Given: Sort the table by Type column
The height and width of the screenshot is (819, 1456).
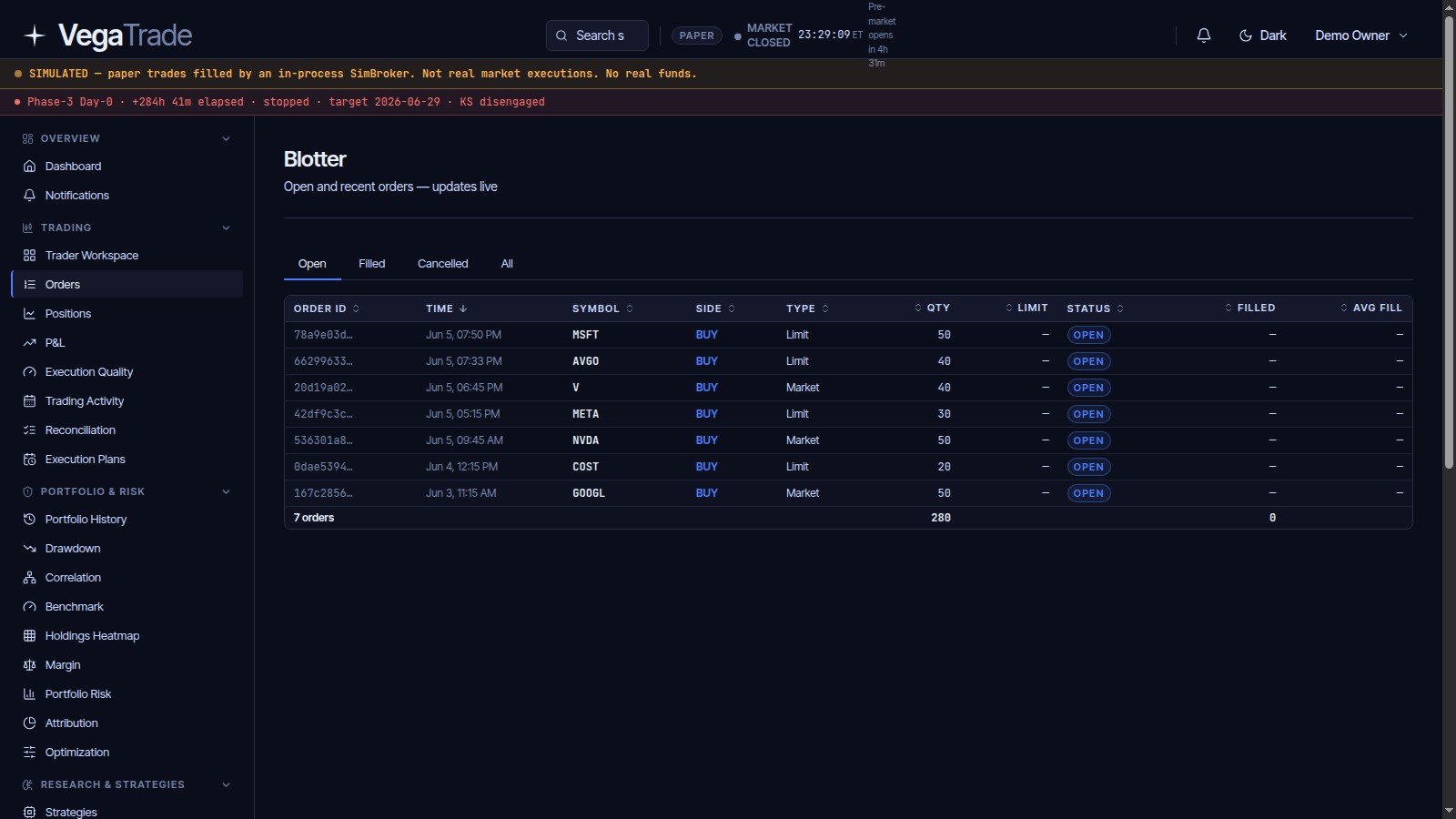Looking at the screenshot, I should coord(807,308).
